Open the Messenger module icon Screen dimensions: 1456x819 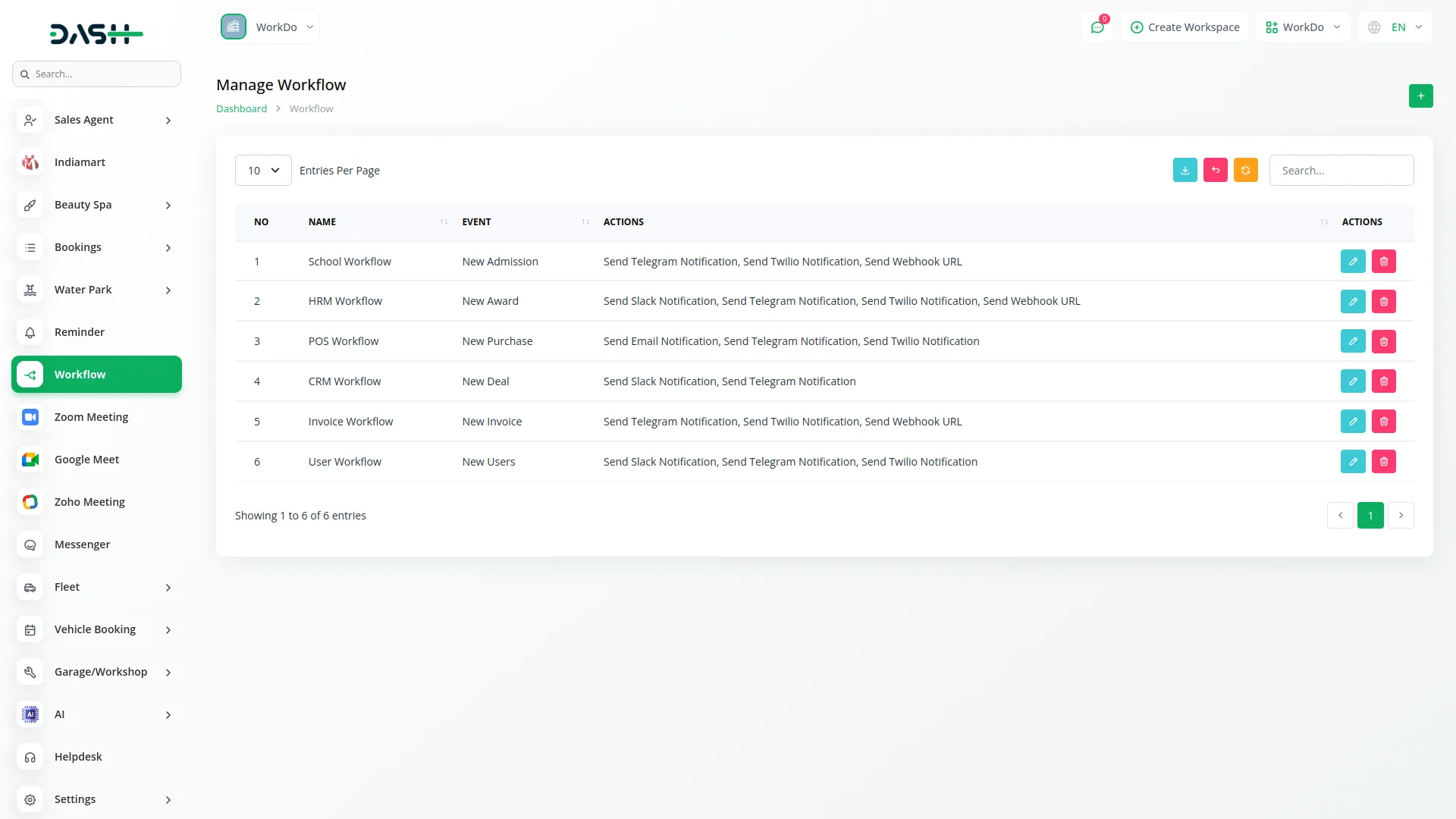[30, 544]
